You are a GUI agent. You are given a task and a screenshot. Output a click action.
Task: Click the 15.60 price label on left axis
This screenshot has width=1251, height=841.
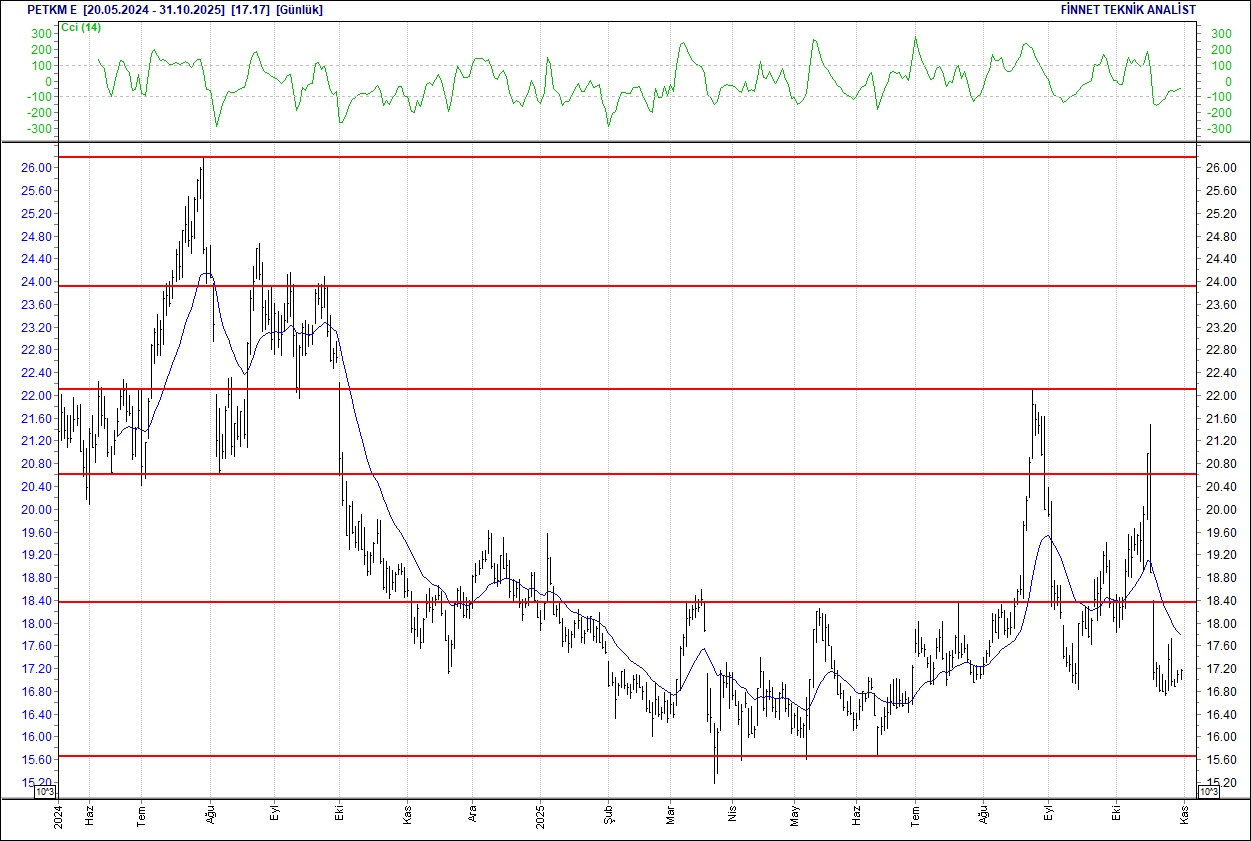(36, 760)
